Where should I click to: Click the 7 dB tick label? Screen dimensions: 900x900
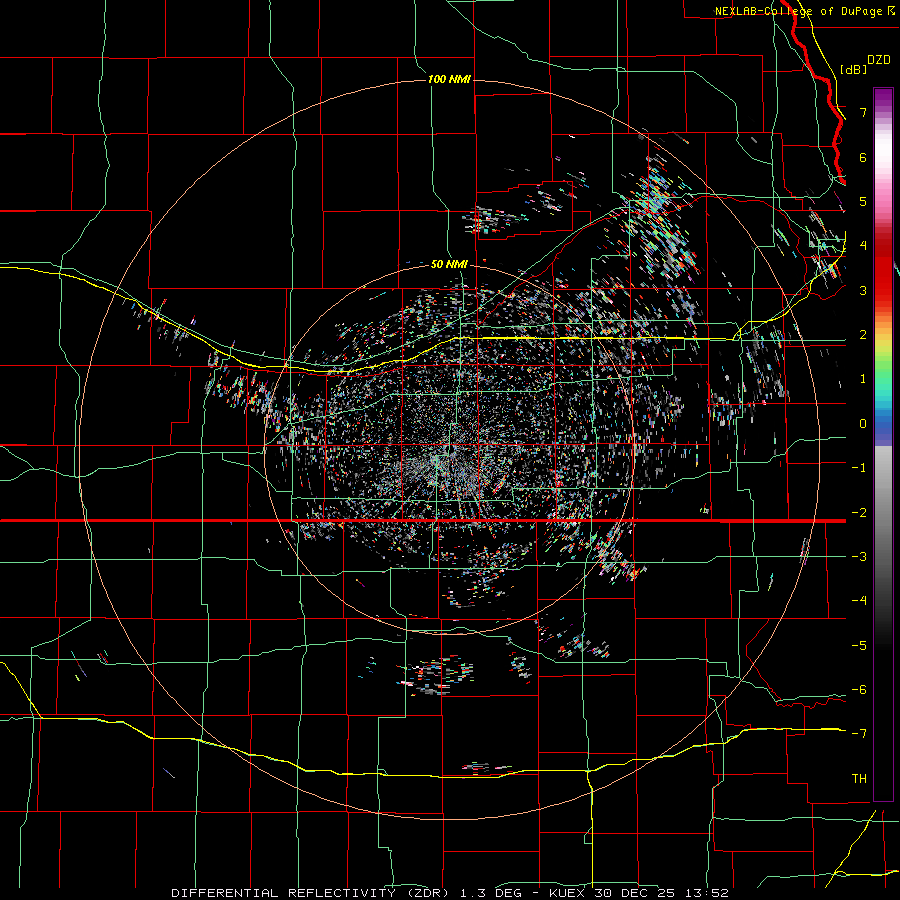(863, 112)
